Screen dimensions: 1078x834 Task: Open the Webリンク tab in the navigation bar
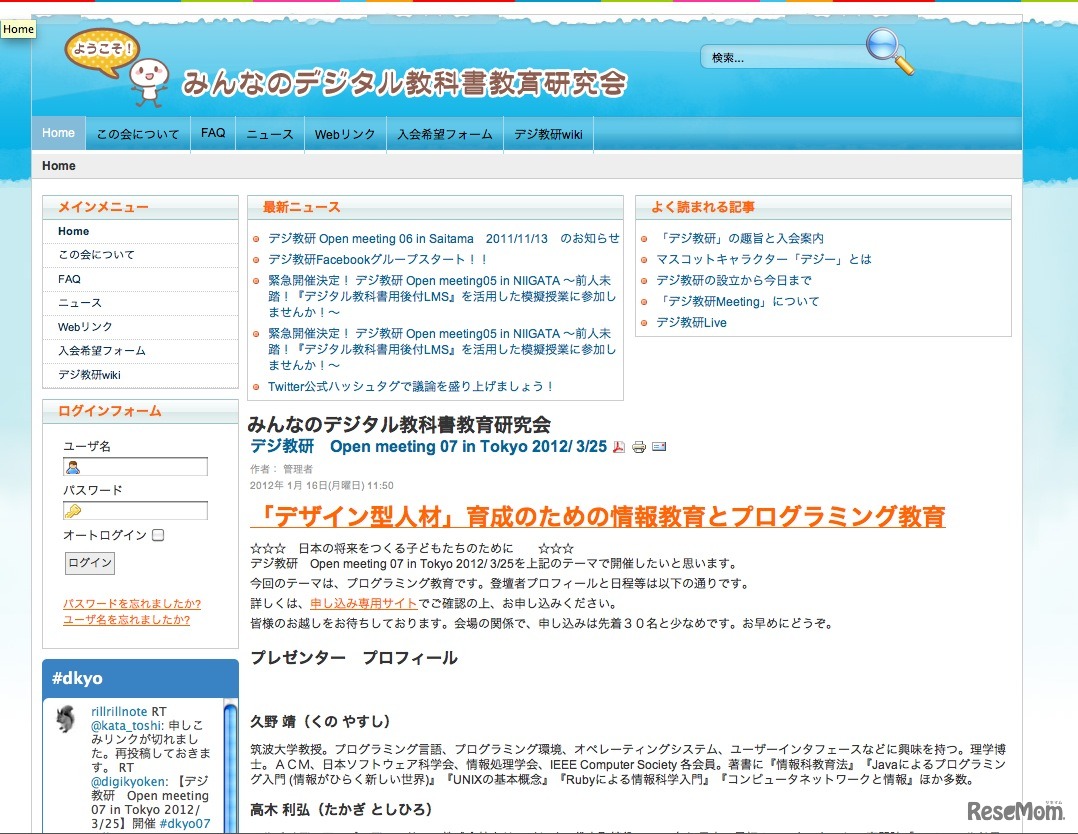344,132
